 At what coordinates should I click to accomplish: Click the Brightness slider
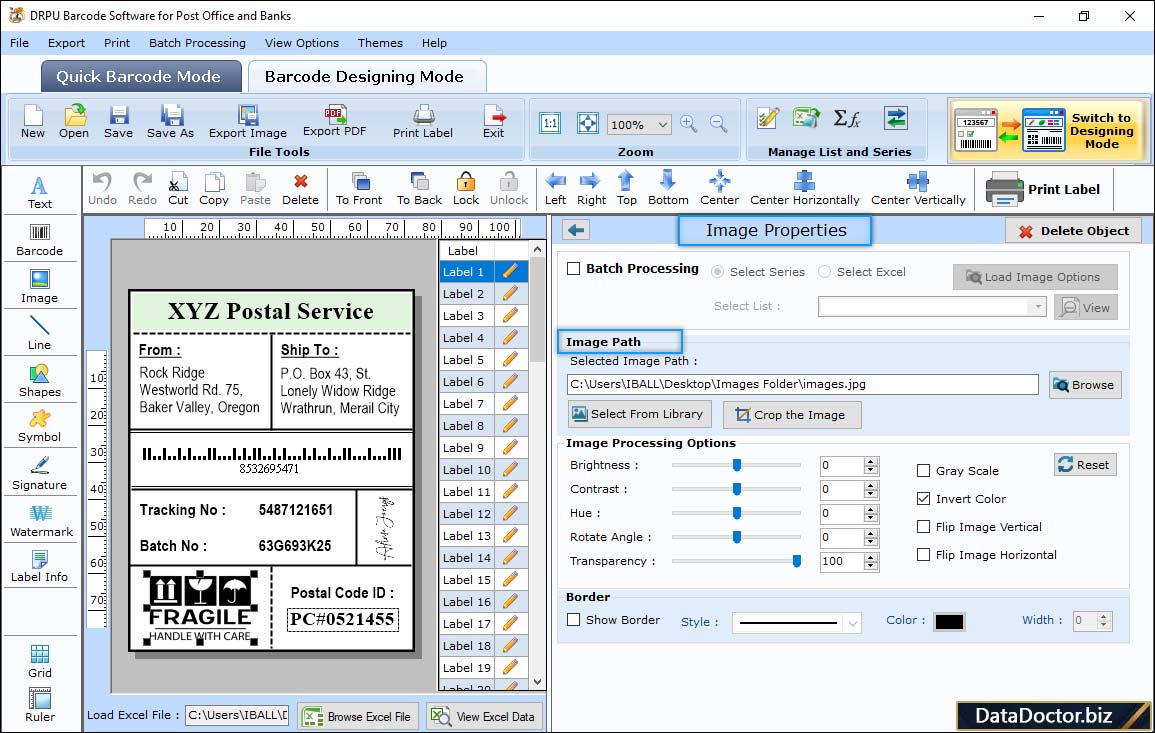[x=737, y=465]
